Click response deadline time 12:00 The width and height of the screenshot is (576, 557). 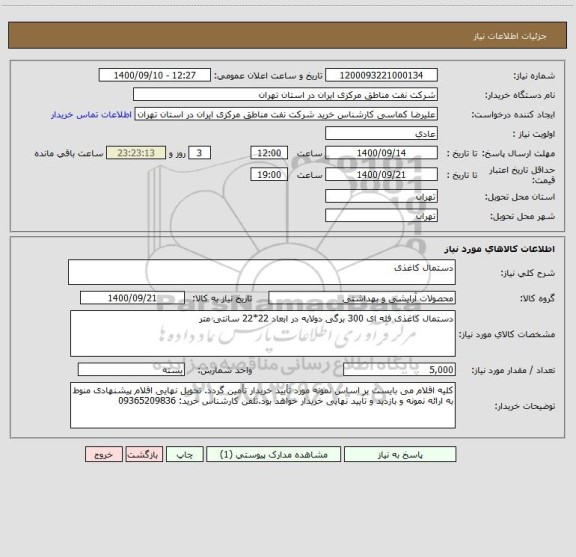(x=269, y=153)
